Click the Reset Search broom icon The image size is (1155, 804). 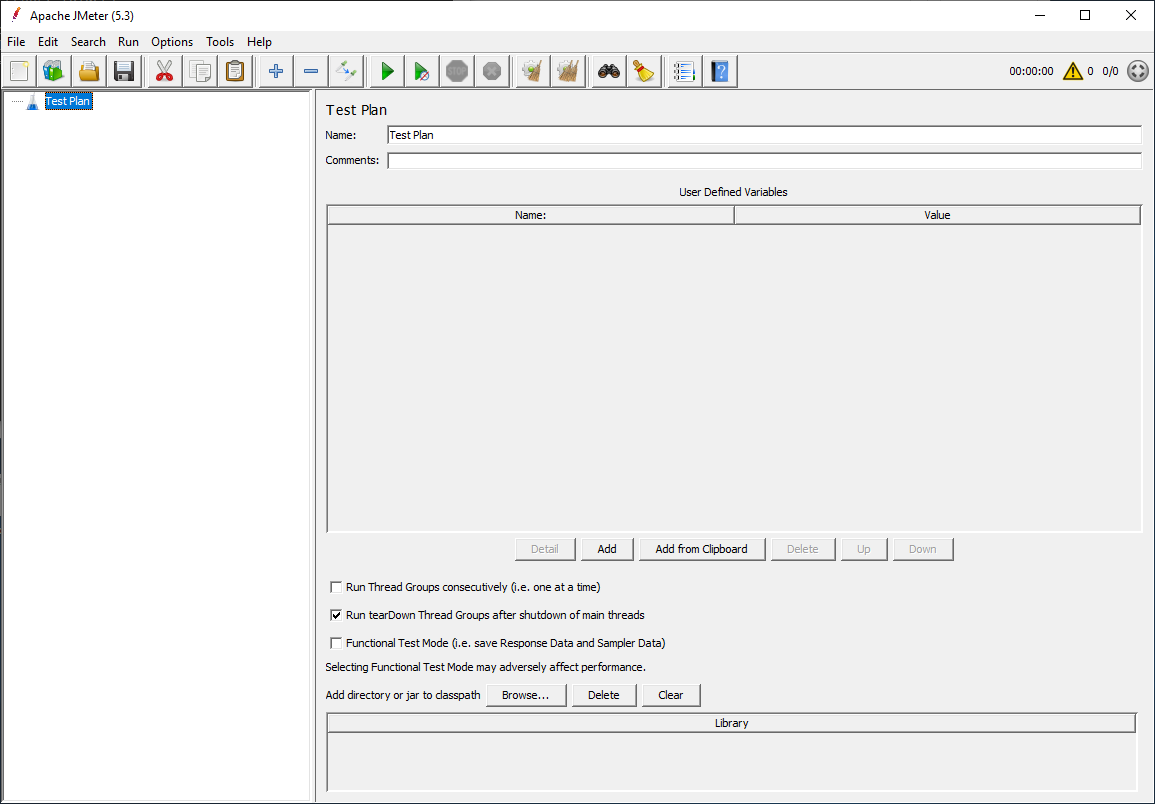click(x=644, y=71)
